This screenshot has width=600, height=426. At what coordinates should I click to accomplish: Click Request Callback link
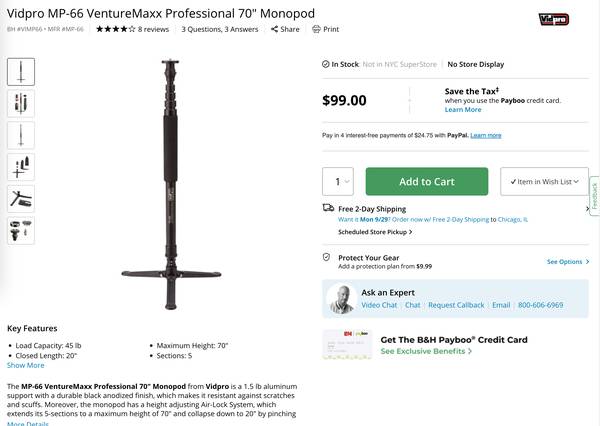(456, 304)
